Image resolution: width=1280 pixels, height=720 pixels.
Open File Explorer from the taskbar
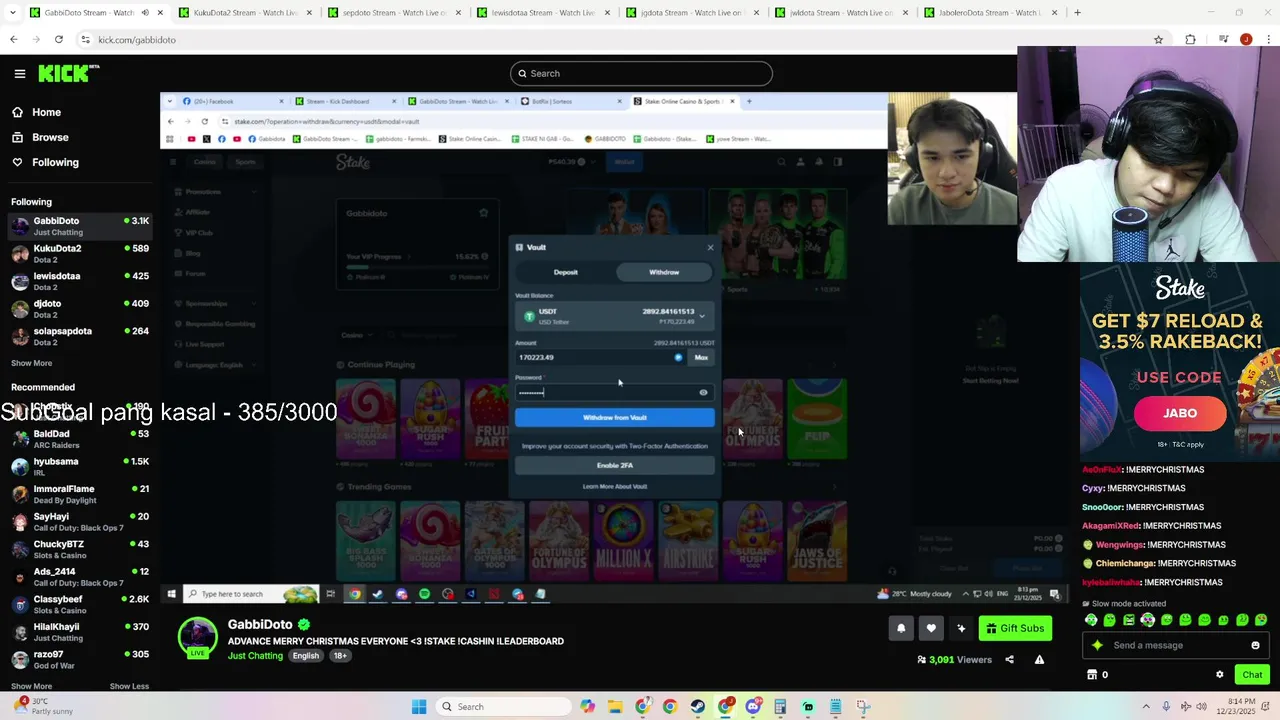coord(615,707)
